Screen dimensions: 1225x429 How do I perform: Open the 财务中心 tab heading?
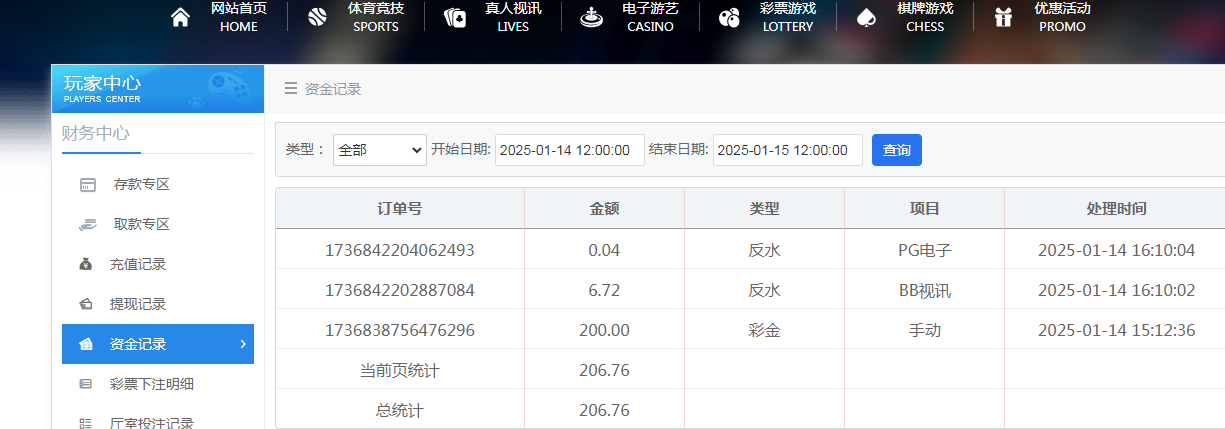coord(95,133)
